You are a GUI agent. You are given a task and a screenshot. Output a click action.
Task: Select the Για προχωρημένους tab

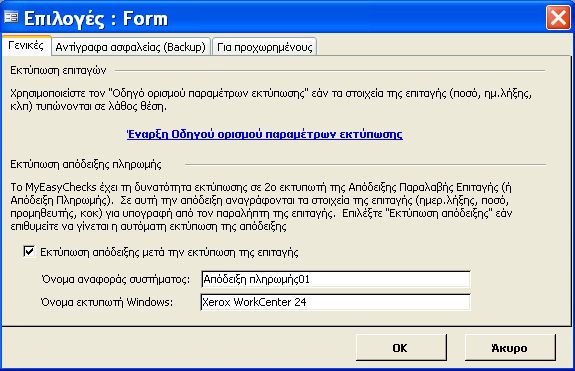[x=264, y=47]
